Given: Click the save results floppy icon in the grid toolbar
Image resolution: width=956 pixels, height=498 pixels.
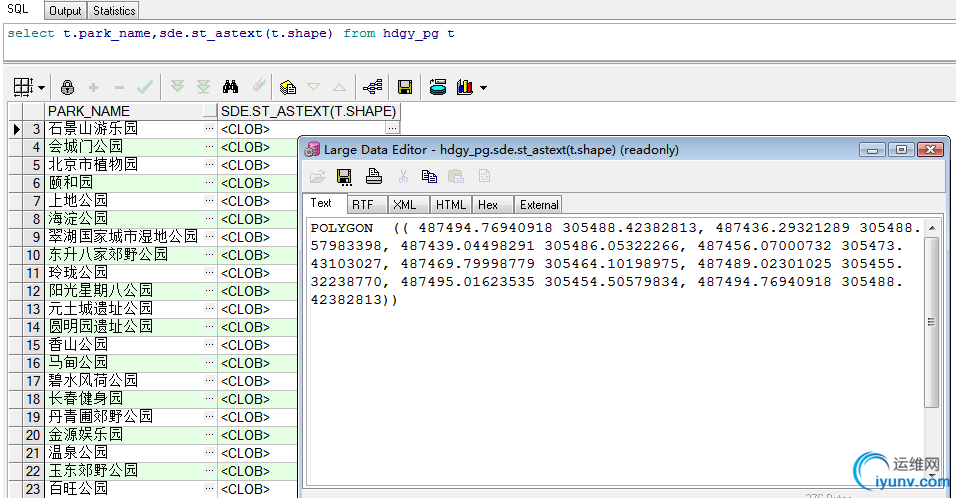Looking at the screenshot, I should (x=405, y=87).
